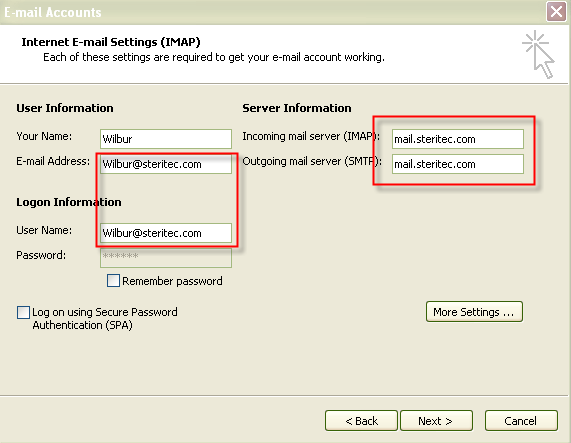The width and height of the screenshot is (571, 443).
Task: Focus the Your Name field containing Wilbur
Action: [166, 139]
